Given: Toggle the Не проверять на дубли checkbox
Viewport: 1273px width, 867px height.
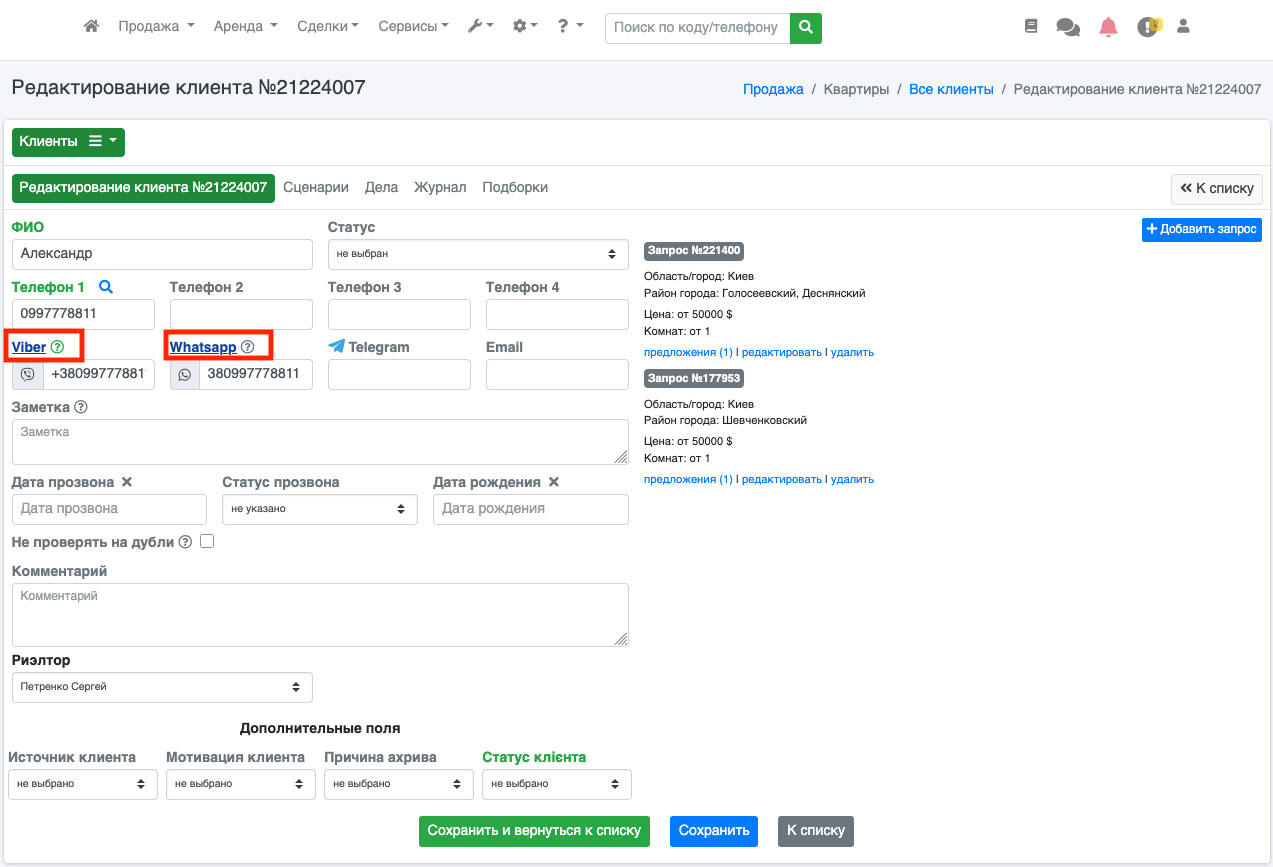Looking at the screenshot, I should tap(207, 541).
